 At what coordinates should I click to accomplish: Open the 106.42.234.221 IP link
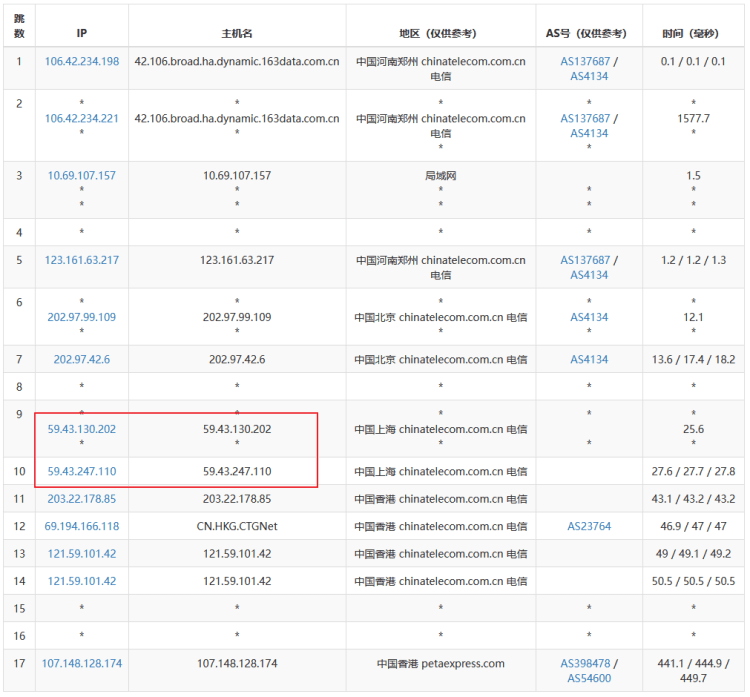point(82,119)
